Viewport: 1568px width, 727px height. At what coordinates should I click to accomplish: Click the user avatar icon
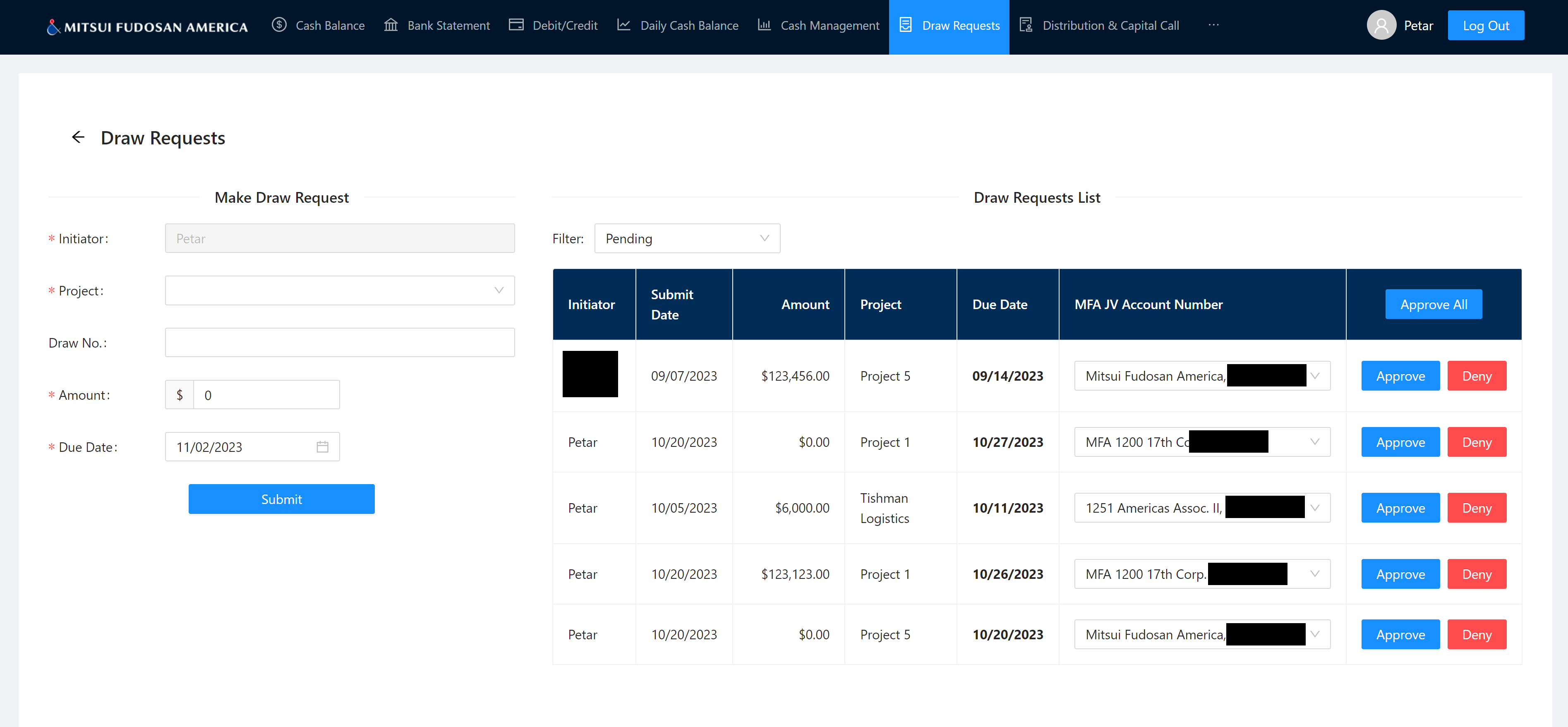pos(1381,26)
